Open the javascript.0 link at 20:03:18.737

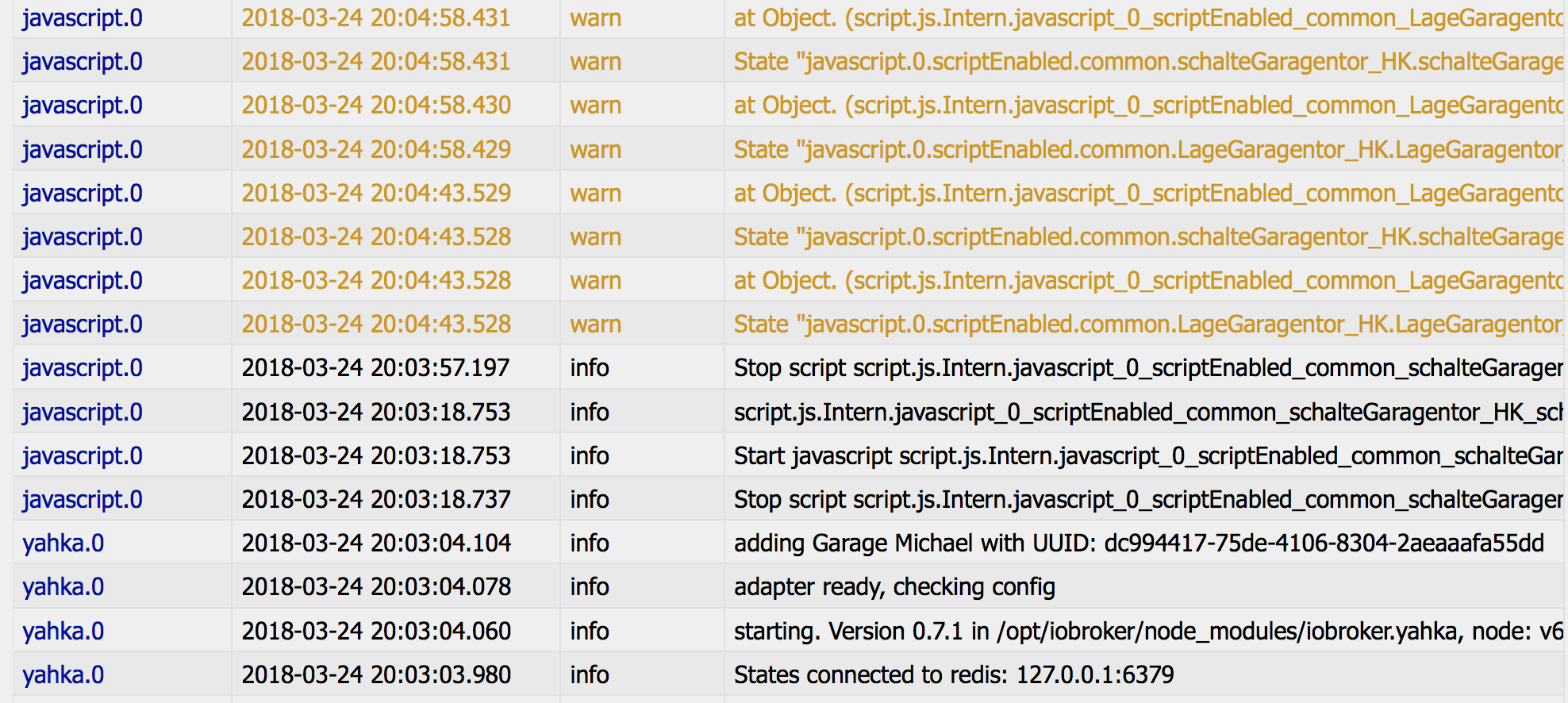[83, 500]
